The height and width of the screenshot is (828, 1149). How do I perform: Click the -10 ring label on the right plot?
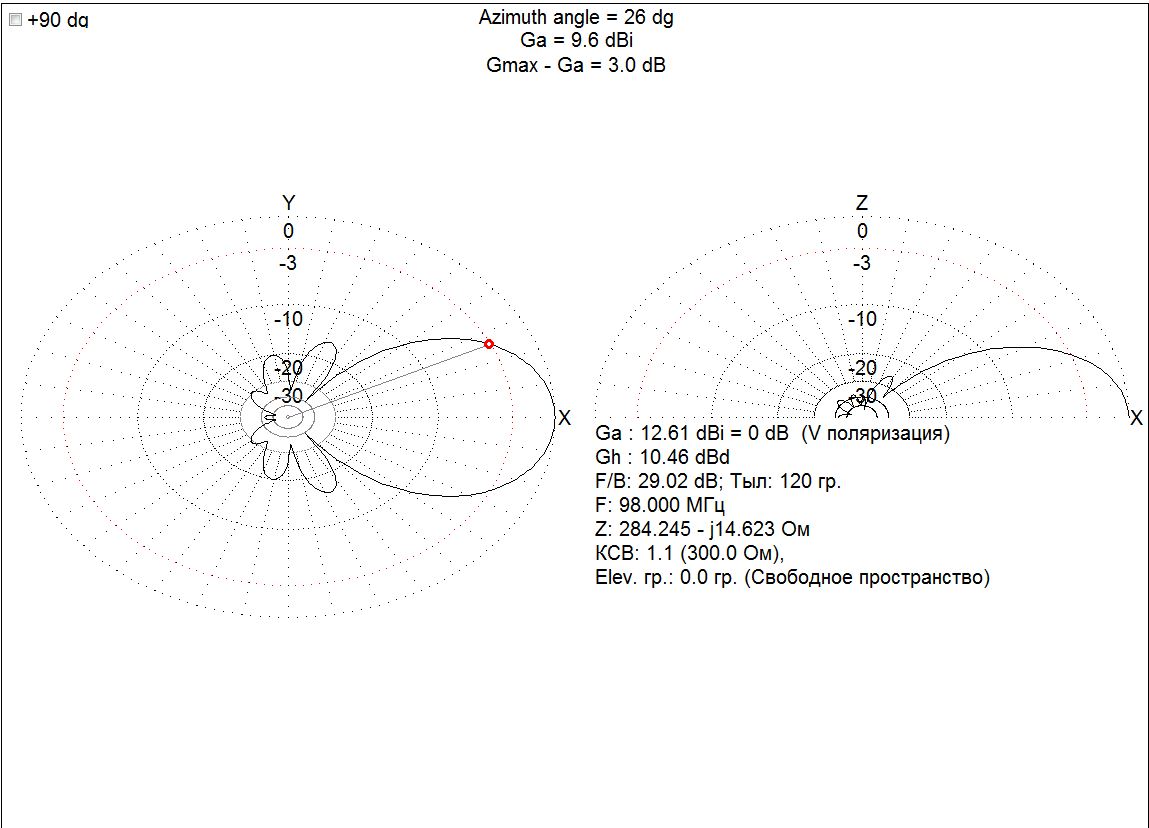point(862,319)
